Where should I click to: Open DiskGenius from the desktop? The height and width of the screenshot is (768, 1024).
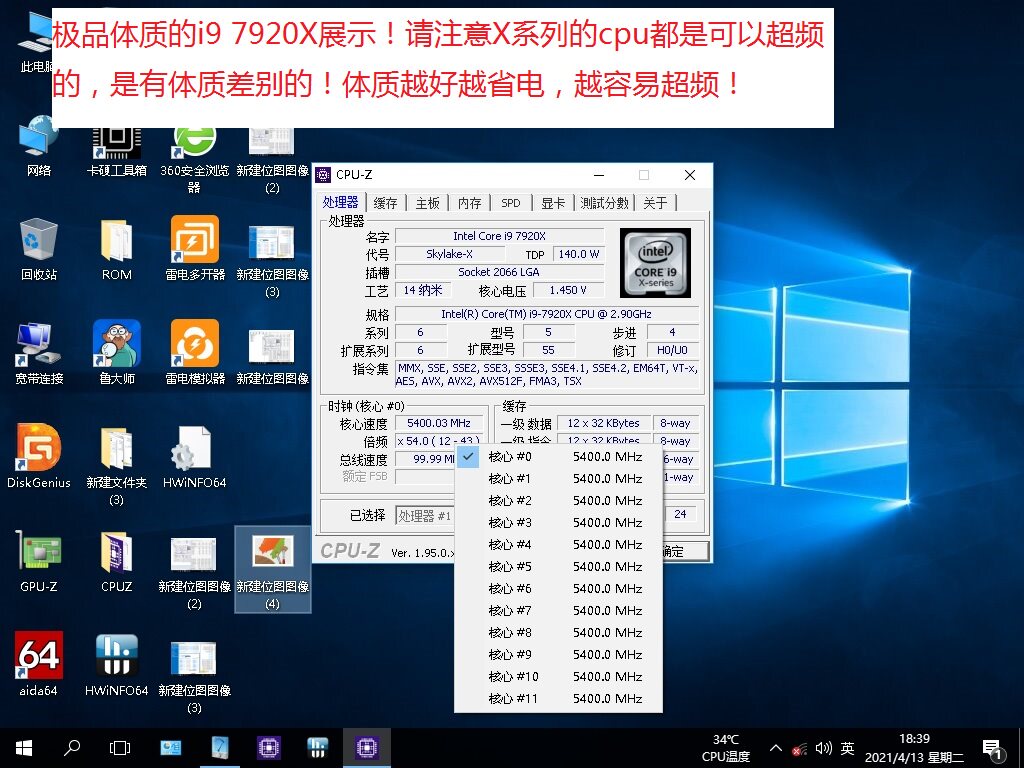[39, 456]
